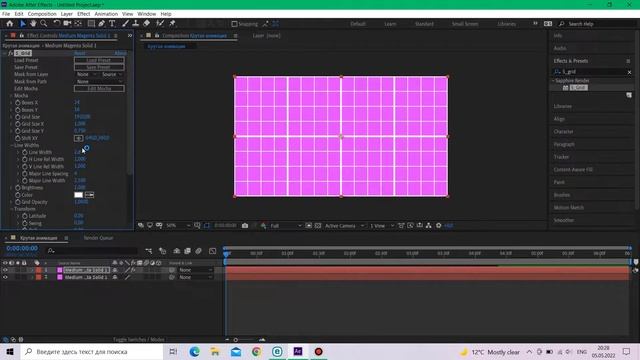The height and width of the screenshot is (360, 640).
Task: Open After Effects from the taskbar
Action: coord(298,351)
